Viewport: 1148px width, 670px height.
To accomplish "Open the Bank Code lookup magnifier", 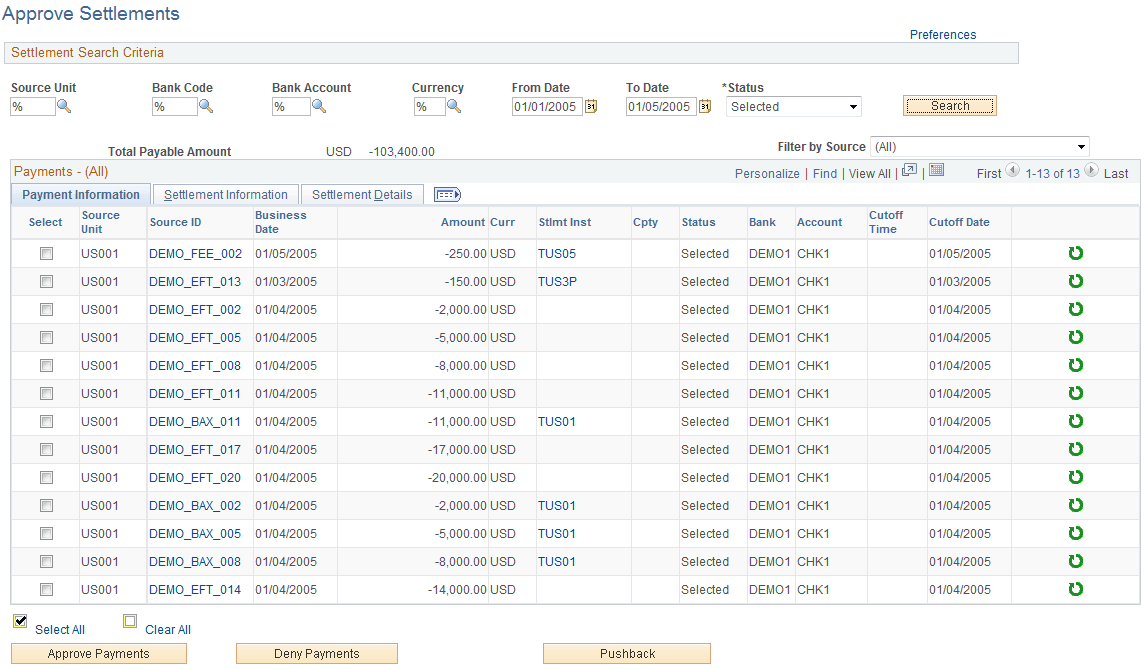I will coord(206,106).
